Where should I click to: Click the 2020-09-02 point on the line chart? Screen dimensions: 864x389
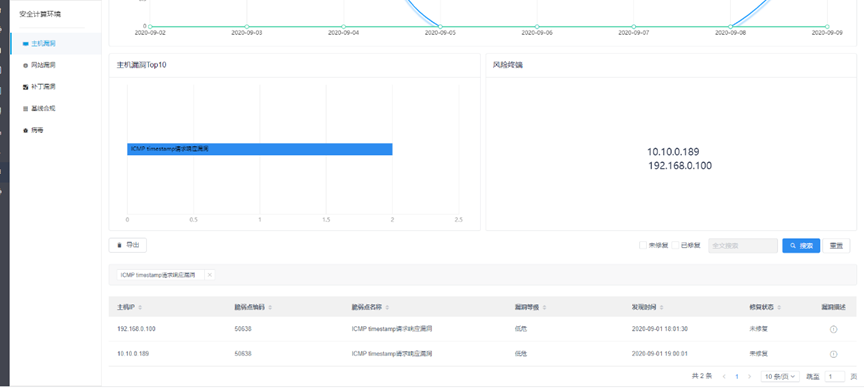click(150, 26)
